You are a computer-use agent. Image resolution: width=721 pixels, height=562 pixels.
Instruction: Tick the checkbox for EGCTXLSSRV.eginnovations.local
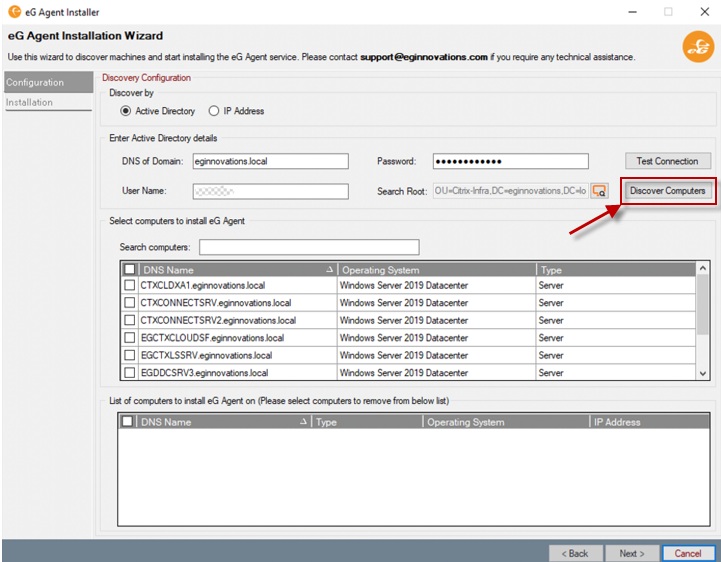pos(130,355)
